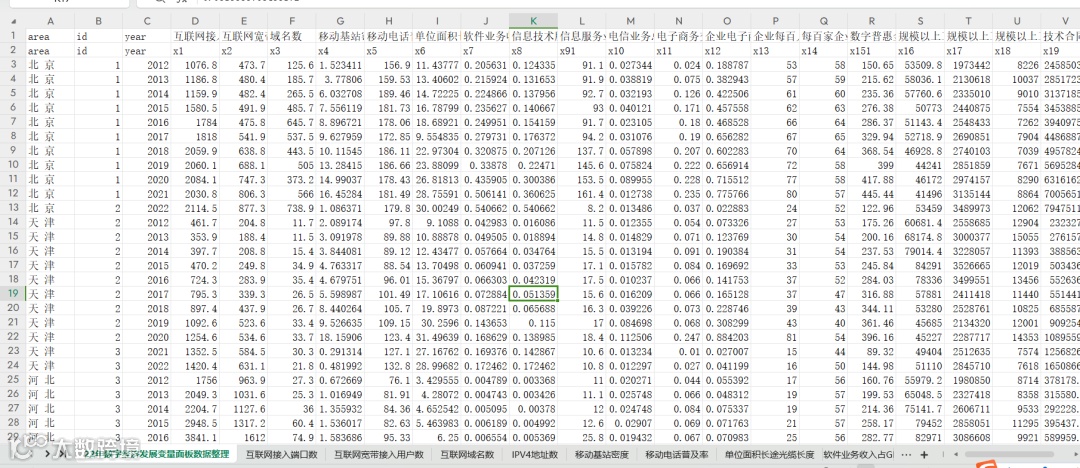Select column R header
This screenshot has height=468, width=1080.
pos(872,21)
